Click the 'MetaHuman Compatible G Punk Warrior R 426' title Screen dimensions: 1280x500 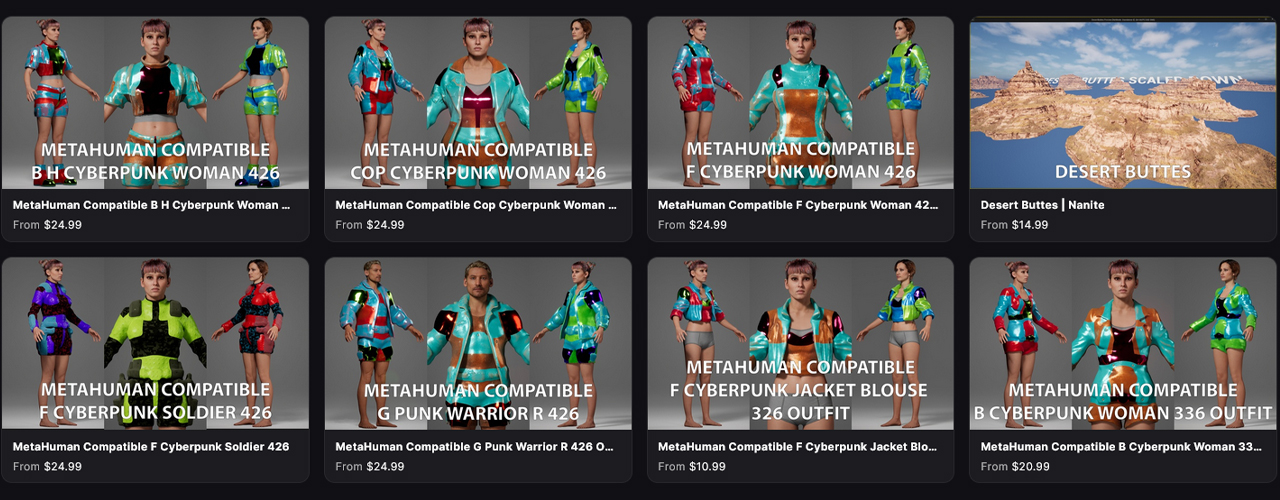coord(476,446)
